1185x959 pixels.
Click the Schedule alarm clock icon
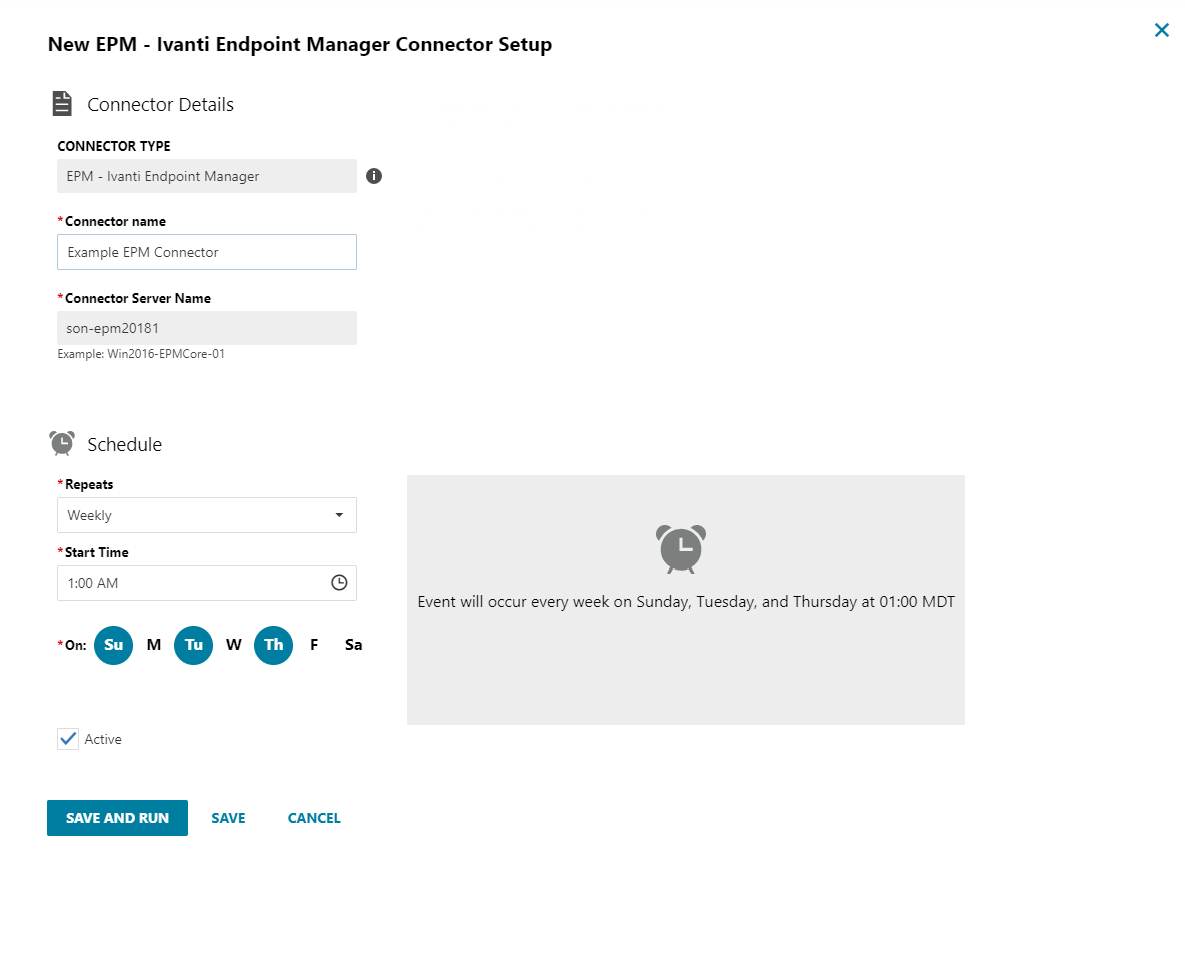tap(61, 442)
